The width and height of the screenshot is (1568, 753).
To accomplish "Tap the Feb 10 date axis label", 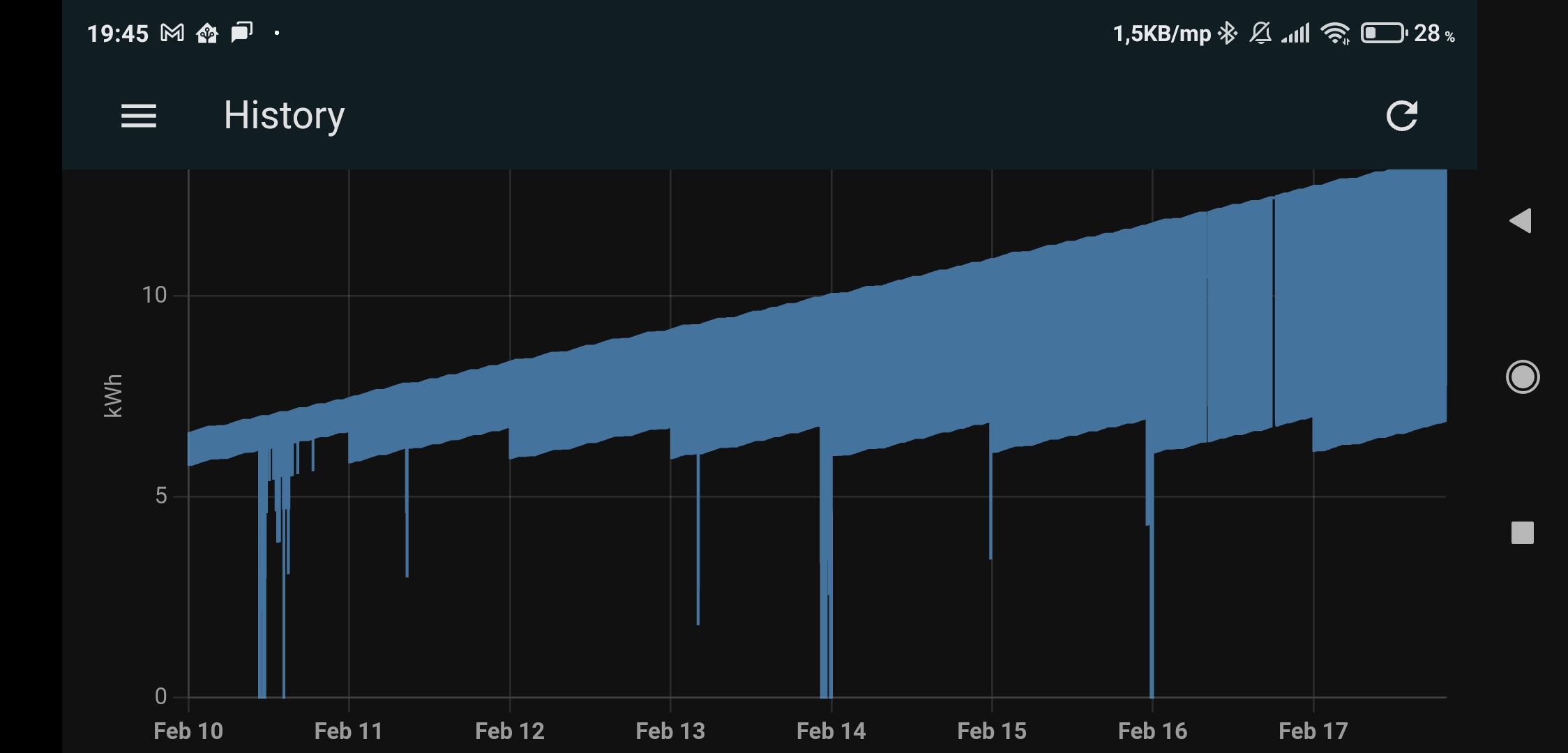I will click(188, 731).
